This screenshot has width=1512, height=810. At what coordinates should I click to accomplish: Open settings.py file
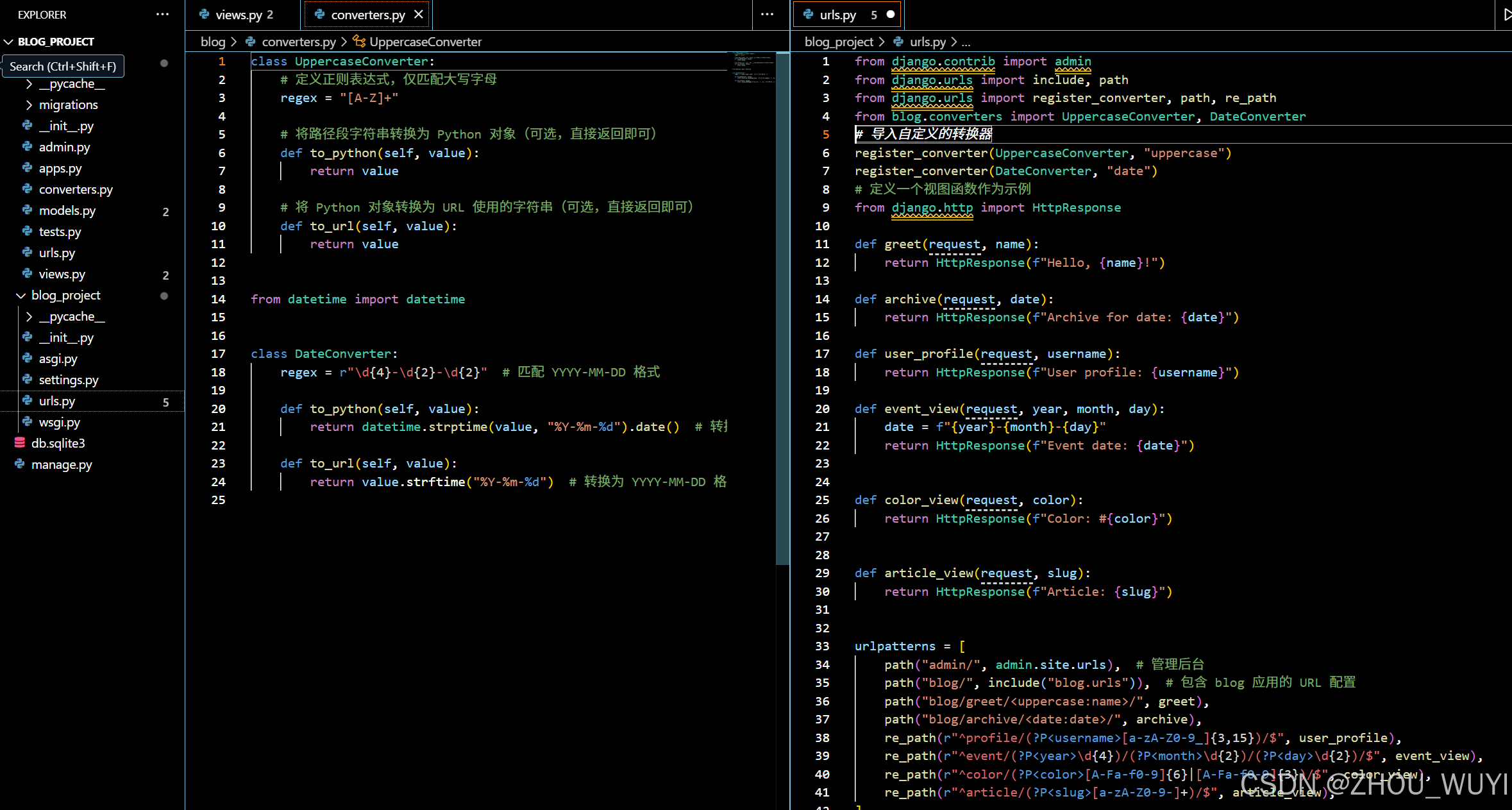(x=69, y=380)
